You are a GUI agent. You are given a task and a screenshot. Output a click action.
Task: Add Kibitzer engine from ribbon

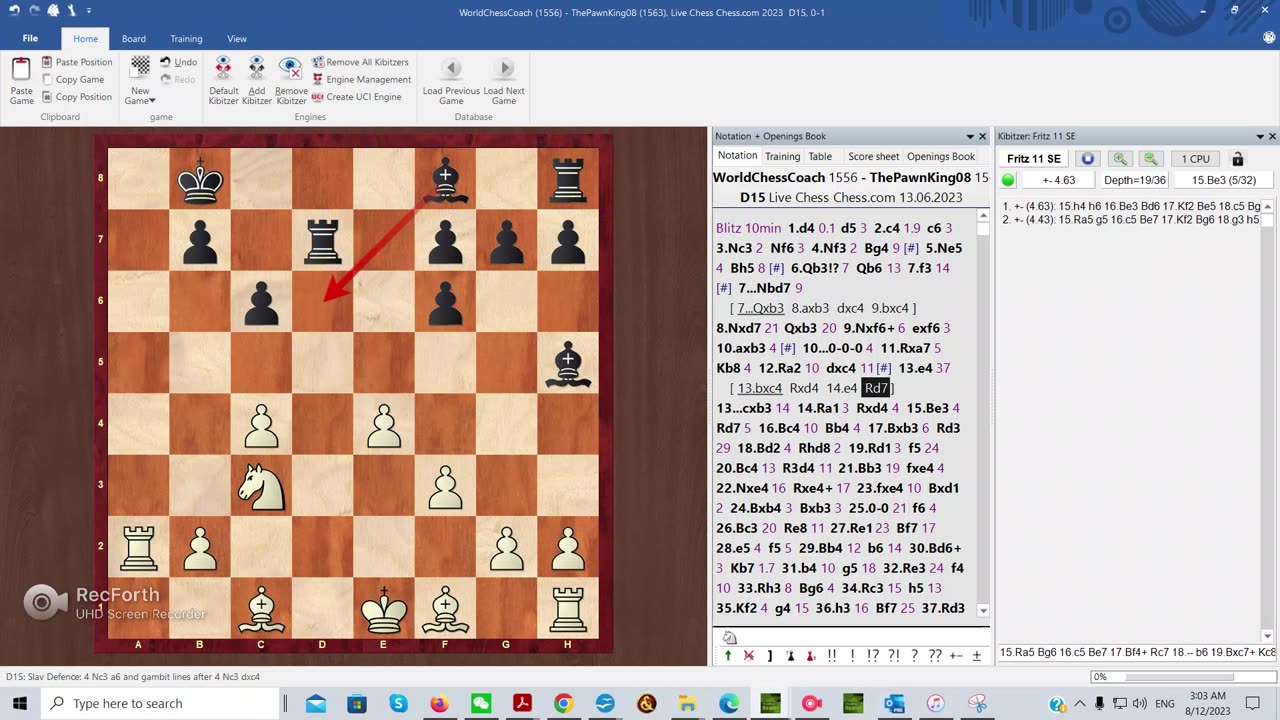point(256,80)
